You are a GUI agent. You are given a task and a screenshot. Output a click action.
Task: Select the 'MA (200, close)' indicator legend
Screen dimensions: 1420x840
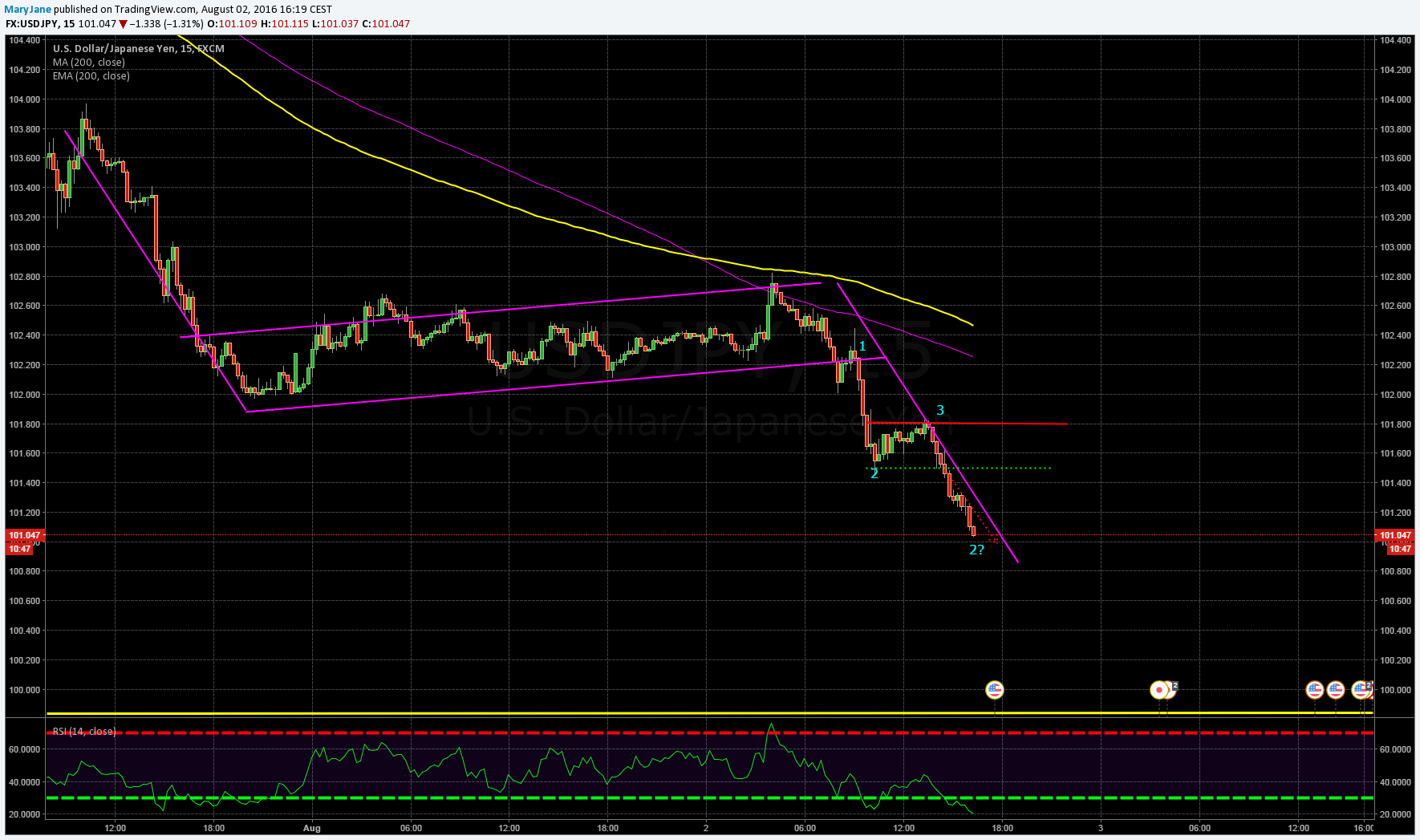tap(89, 62)
